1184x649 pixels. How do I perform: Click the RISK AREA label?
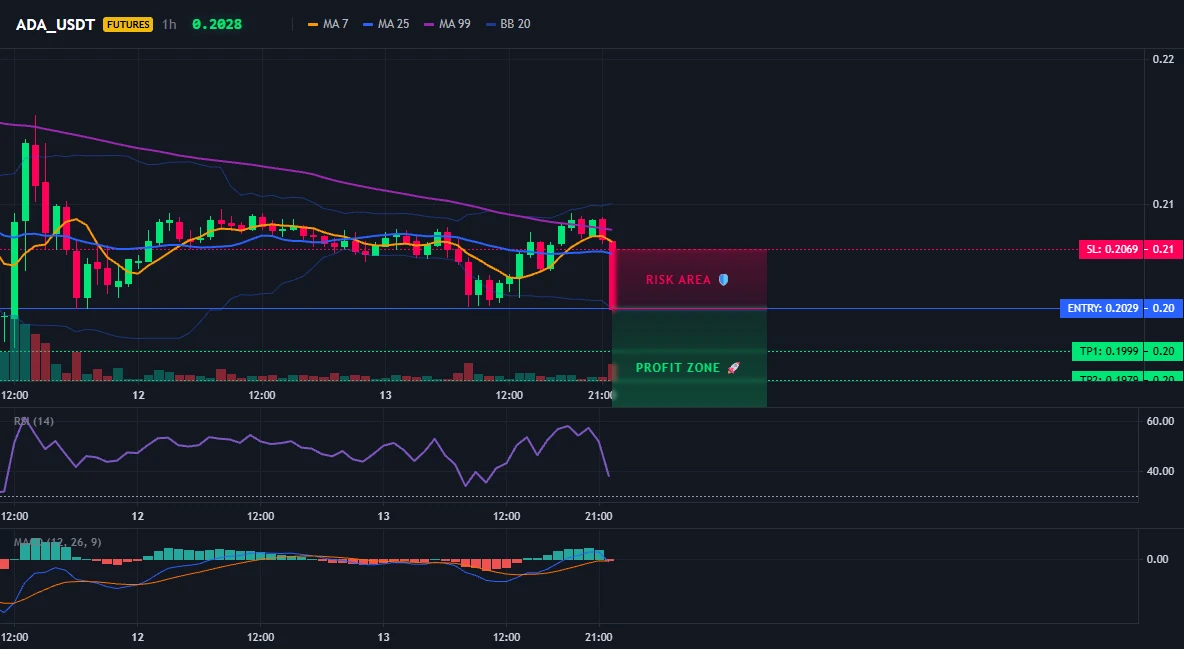[678, 280]
